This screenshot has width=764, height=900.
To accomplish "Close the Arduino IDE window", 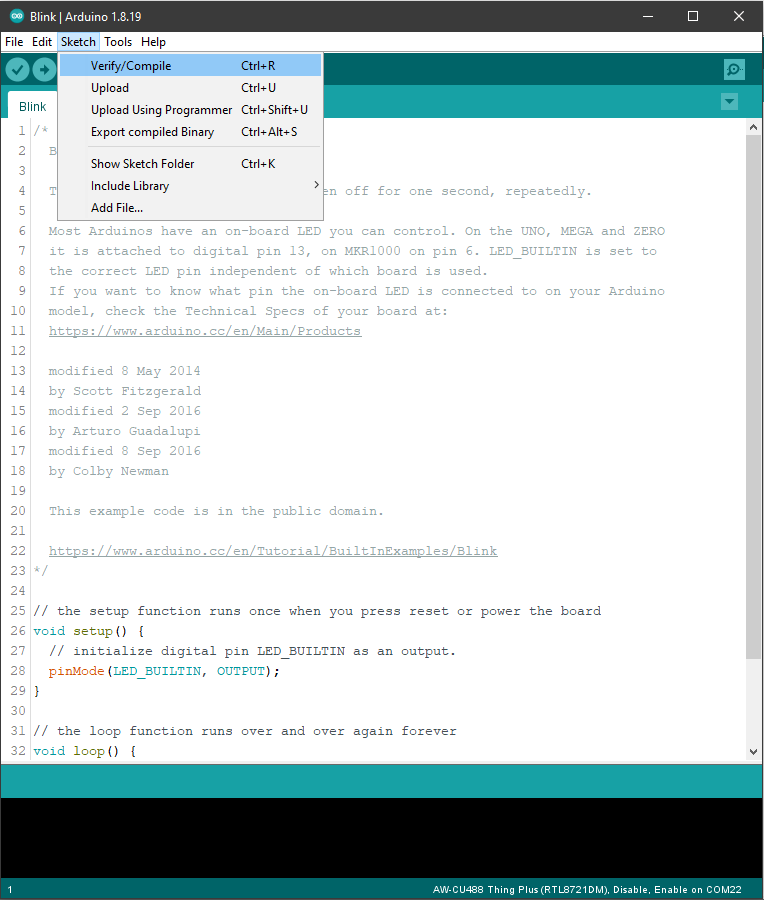I will 739,16.
